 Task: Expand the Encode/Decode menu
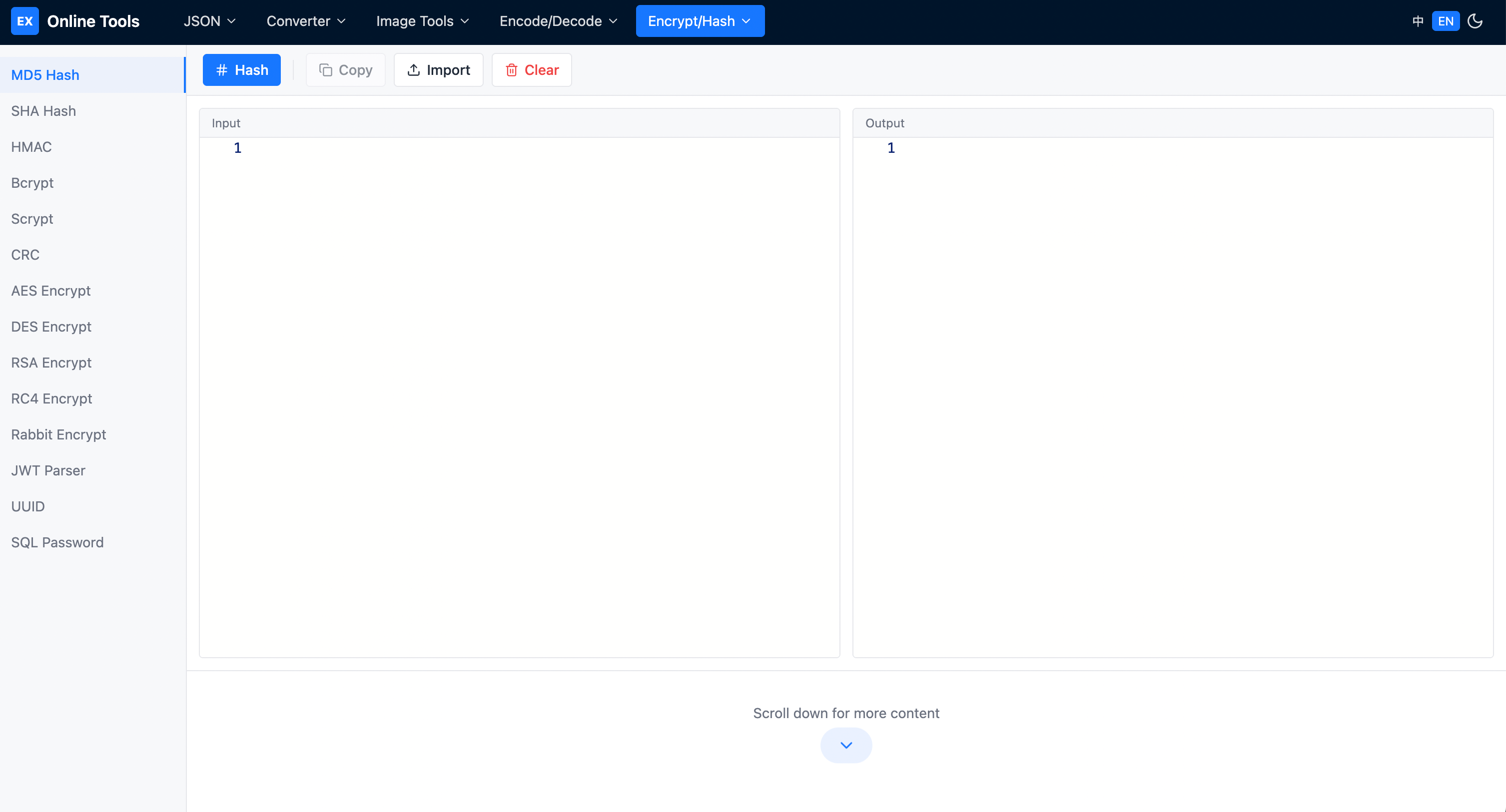[x=557, y=21]
